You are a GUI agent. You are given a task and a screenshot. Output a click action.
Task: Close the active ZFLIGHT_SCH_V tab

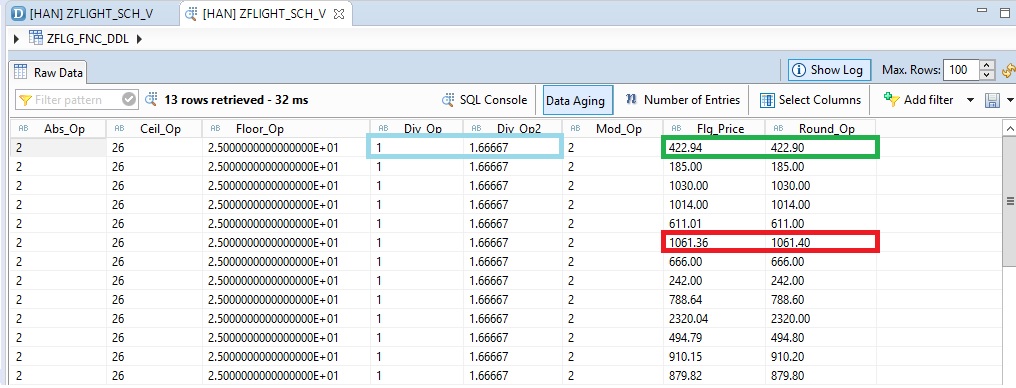(338, 14)
